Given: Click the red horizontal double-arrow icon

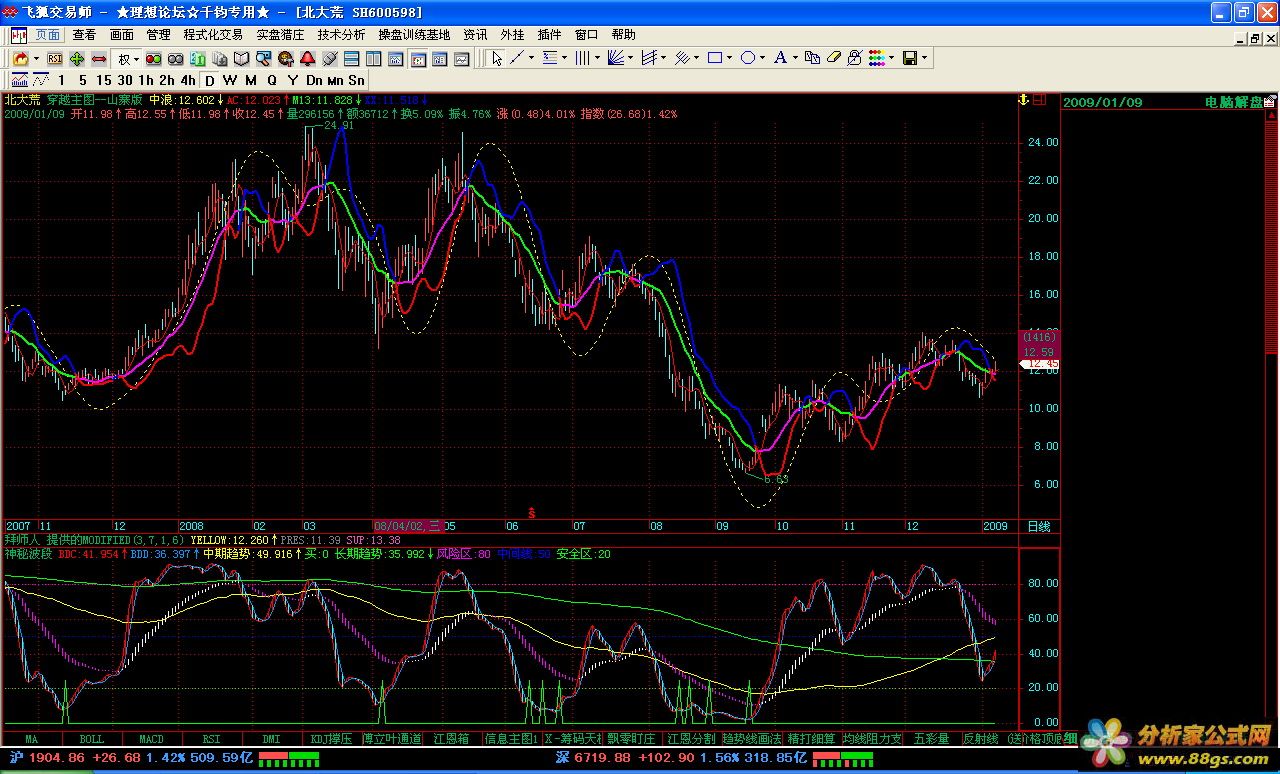Looking at the screenshot, I should [x=99, y=59].
